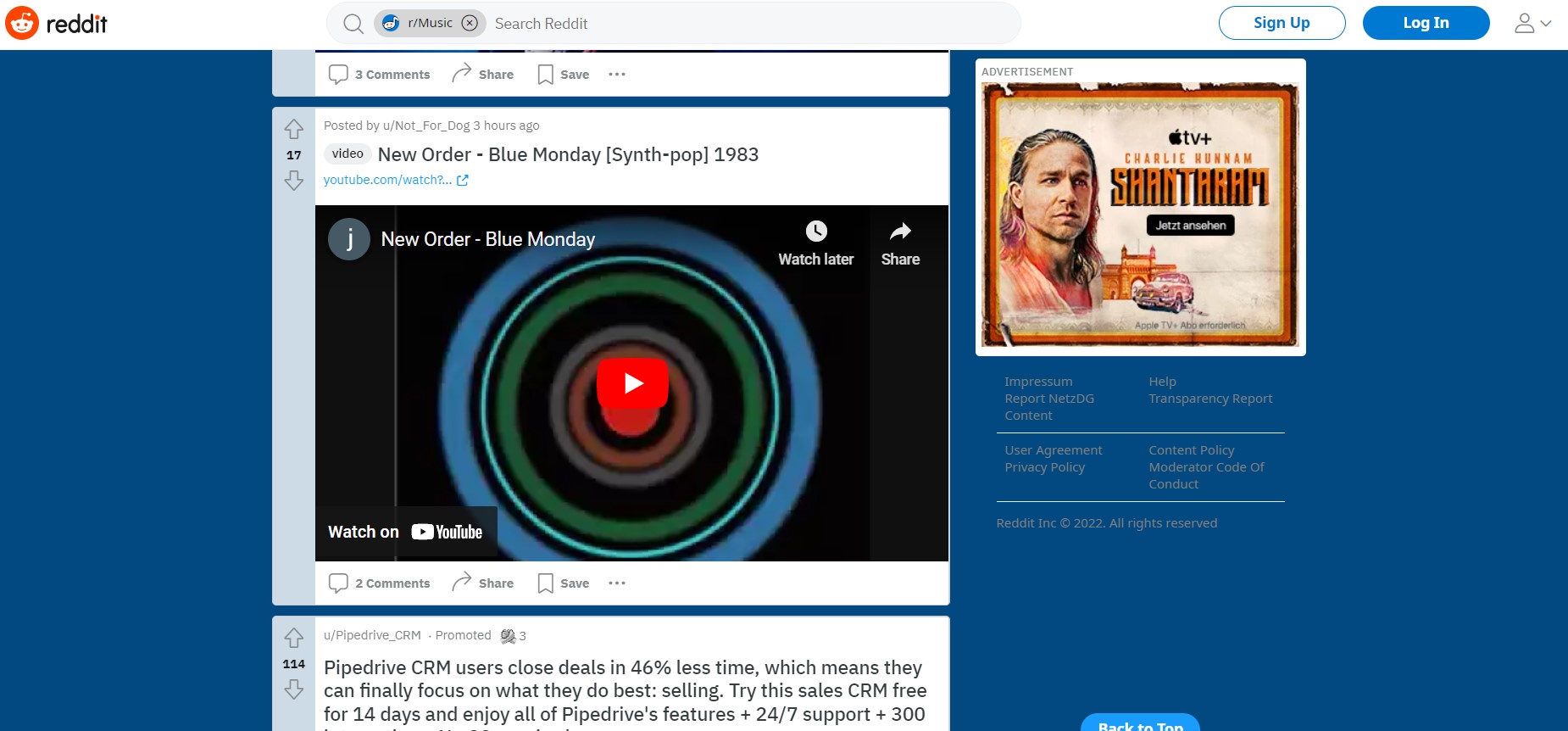This screenshot has height=731, width=1568.
Task: Click the video flair tag
Action: 348,153
